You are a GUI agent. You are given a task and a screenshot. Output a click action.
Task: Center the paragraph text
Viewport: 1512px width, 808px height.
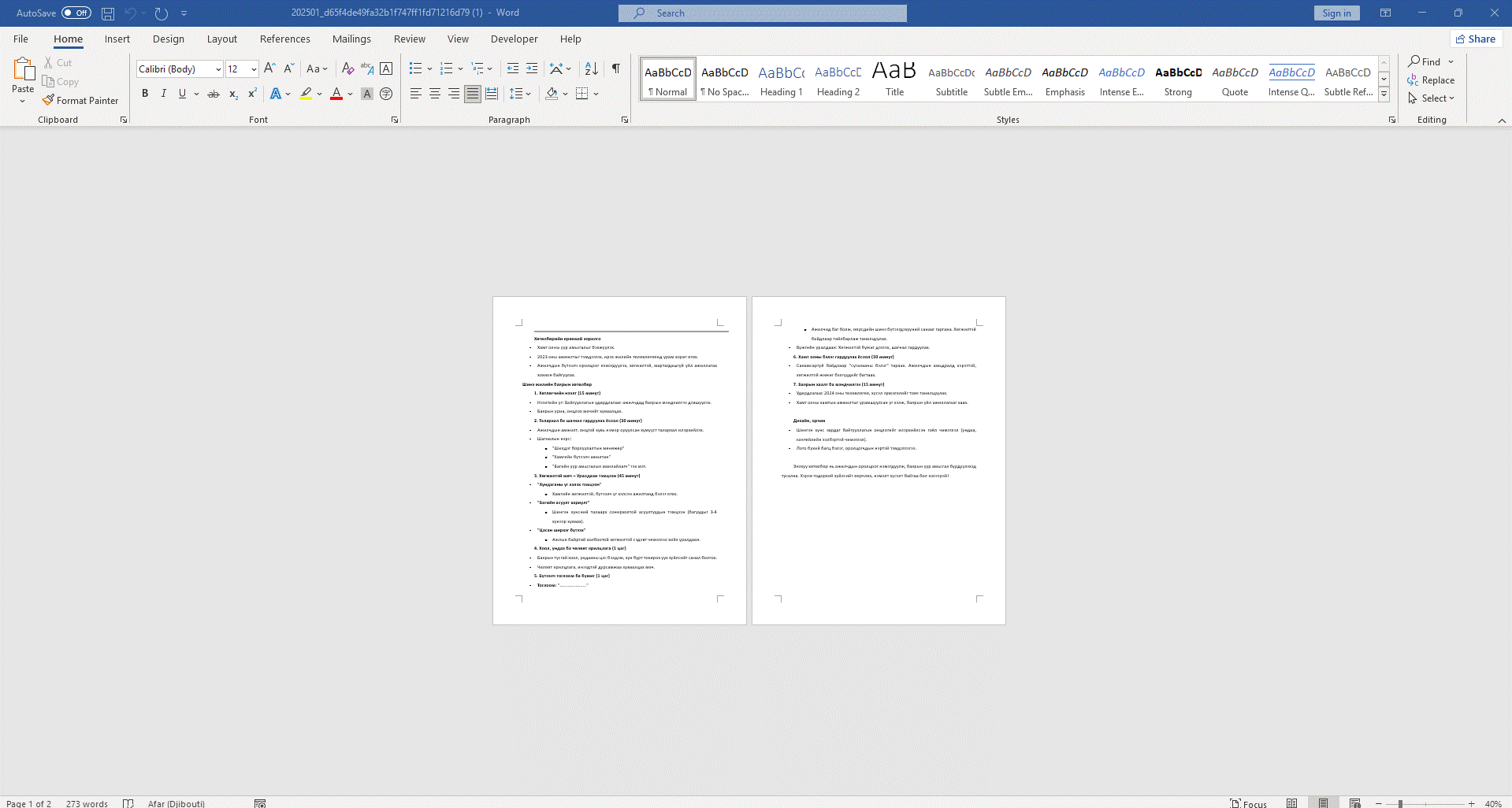coord(435,94)
